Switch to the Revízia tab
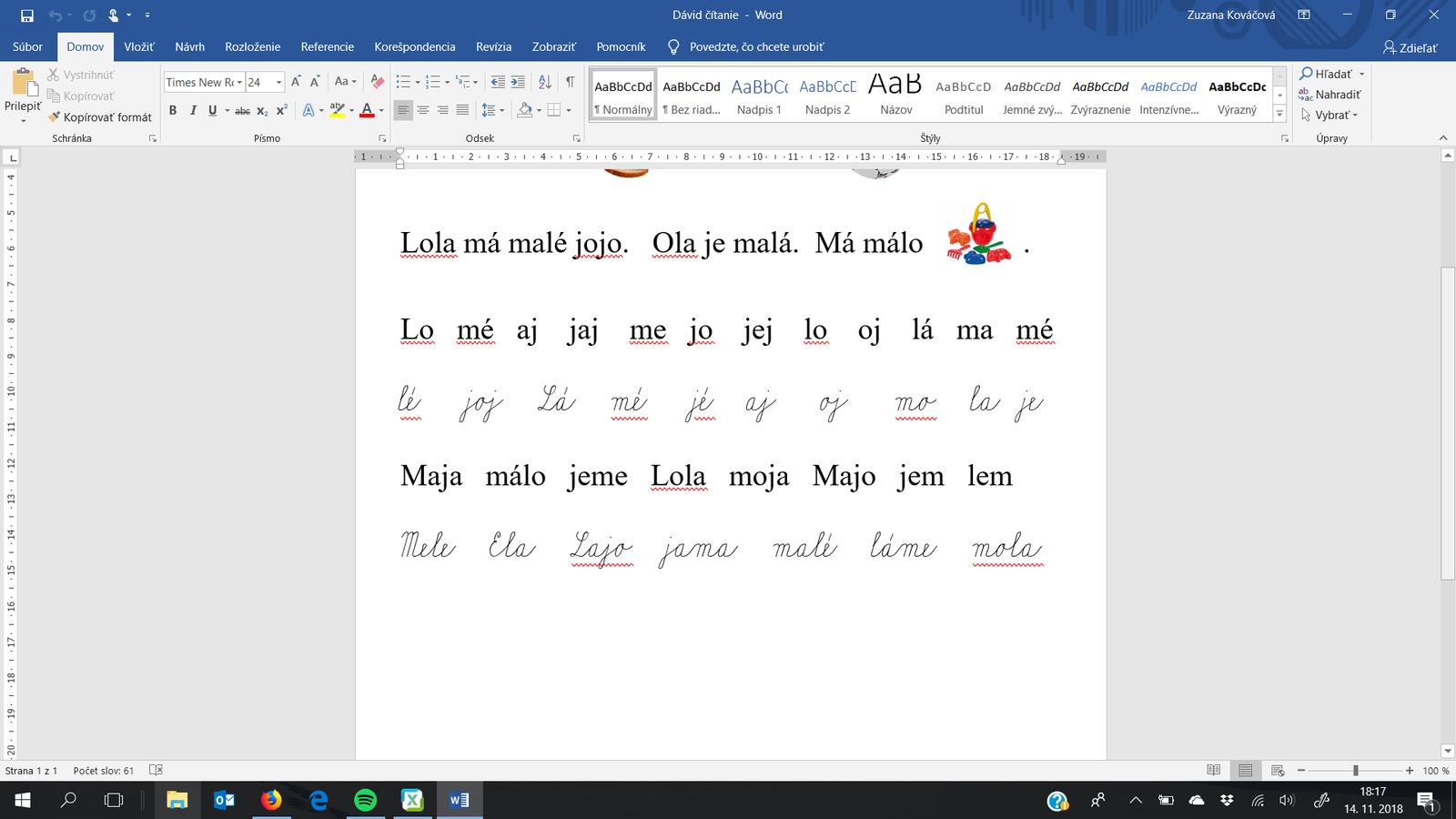Viewport: 1456px width, 819px height. tap(493, 46)
